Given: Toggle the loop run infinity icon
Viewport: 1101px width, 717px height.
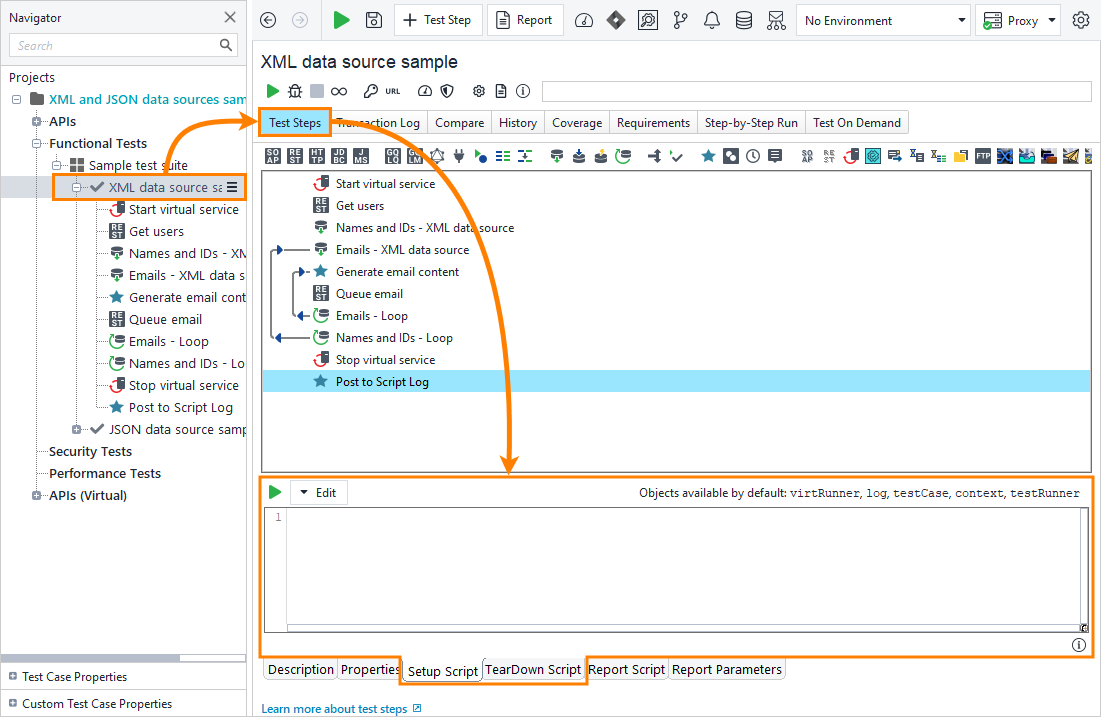Looking at the screenshot, I should pyautogui.click(x=339, y=90).
